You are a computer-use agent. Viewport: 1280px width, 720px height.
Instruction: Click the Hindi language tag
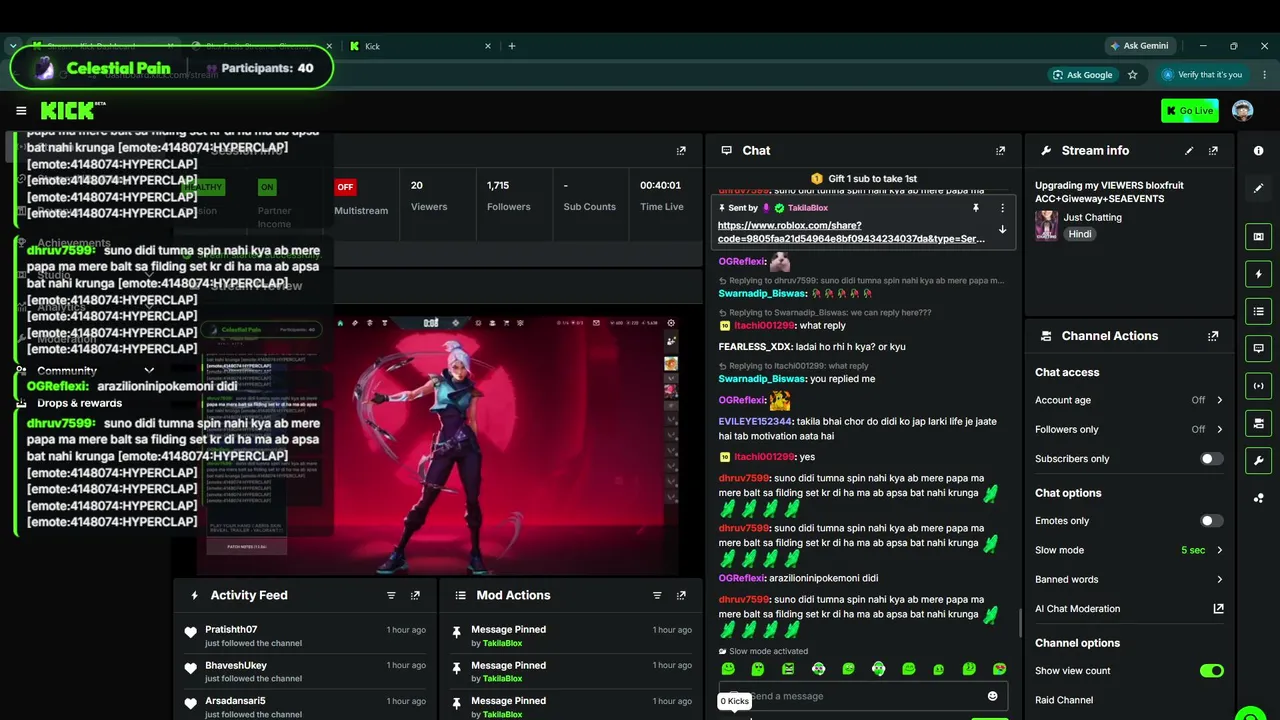pyautogui.click(x=1080, y=234)
